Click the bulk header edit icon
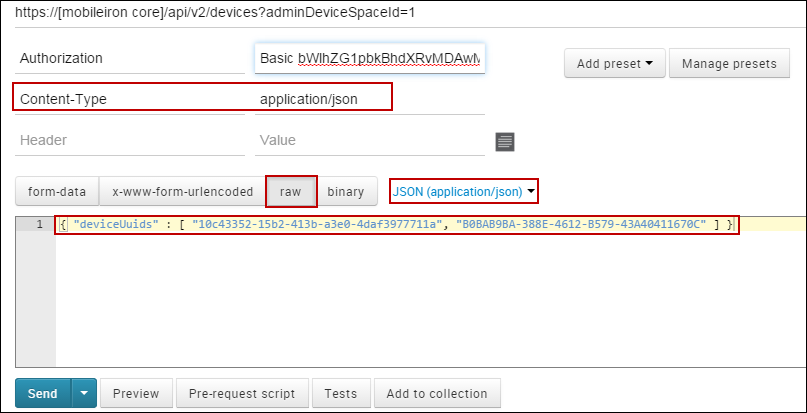Viewport: 807px width, 413px height. tap(505, 142)
